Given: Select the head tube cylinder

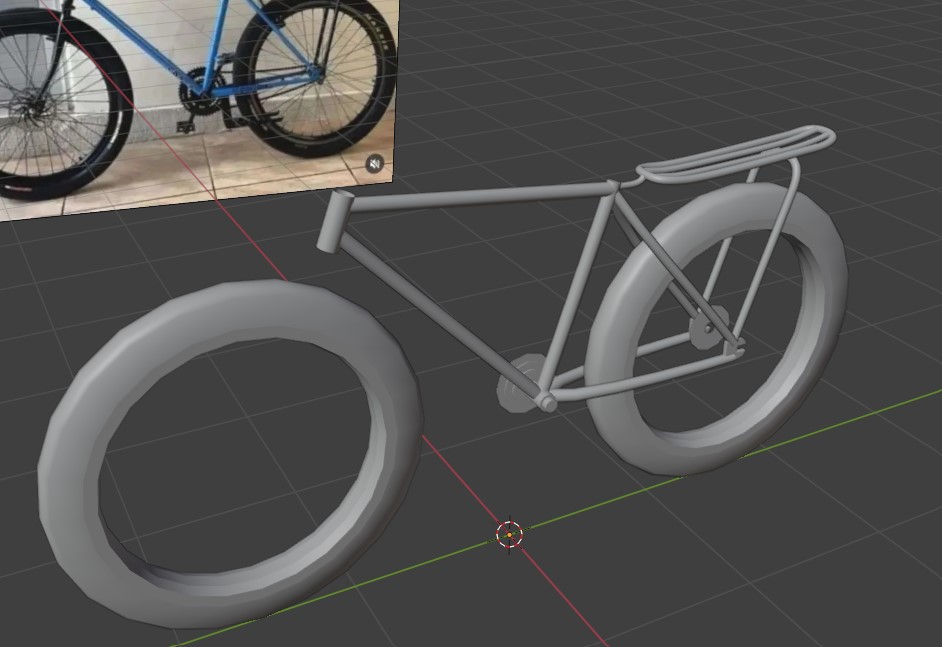Looking at the screenshot, I should [335, 220].
